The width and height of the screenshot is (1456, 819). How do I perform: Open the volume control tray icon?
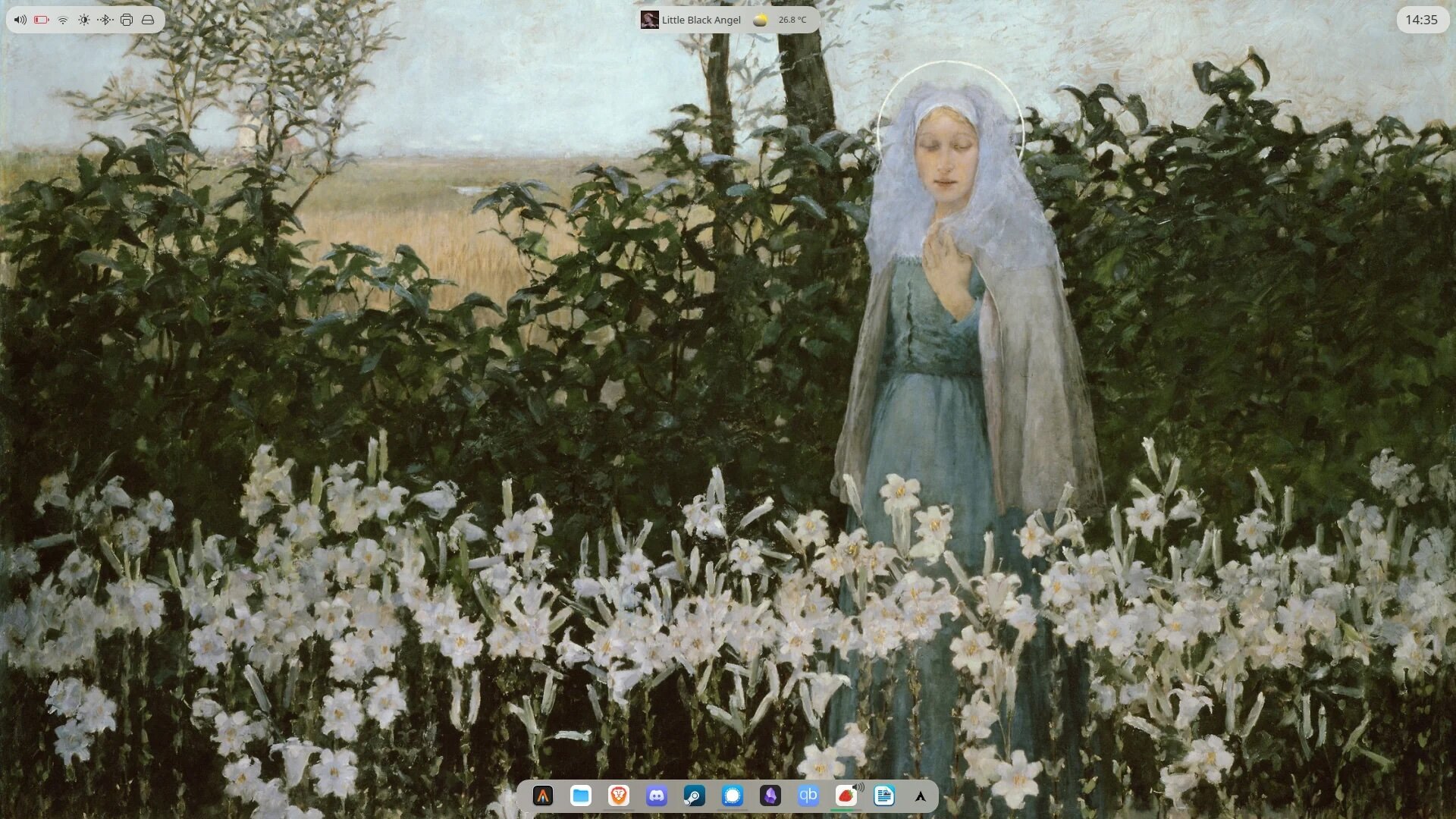pyautogui.click(x=20, y=20)
